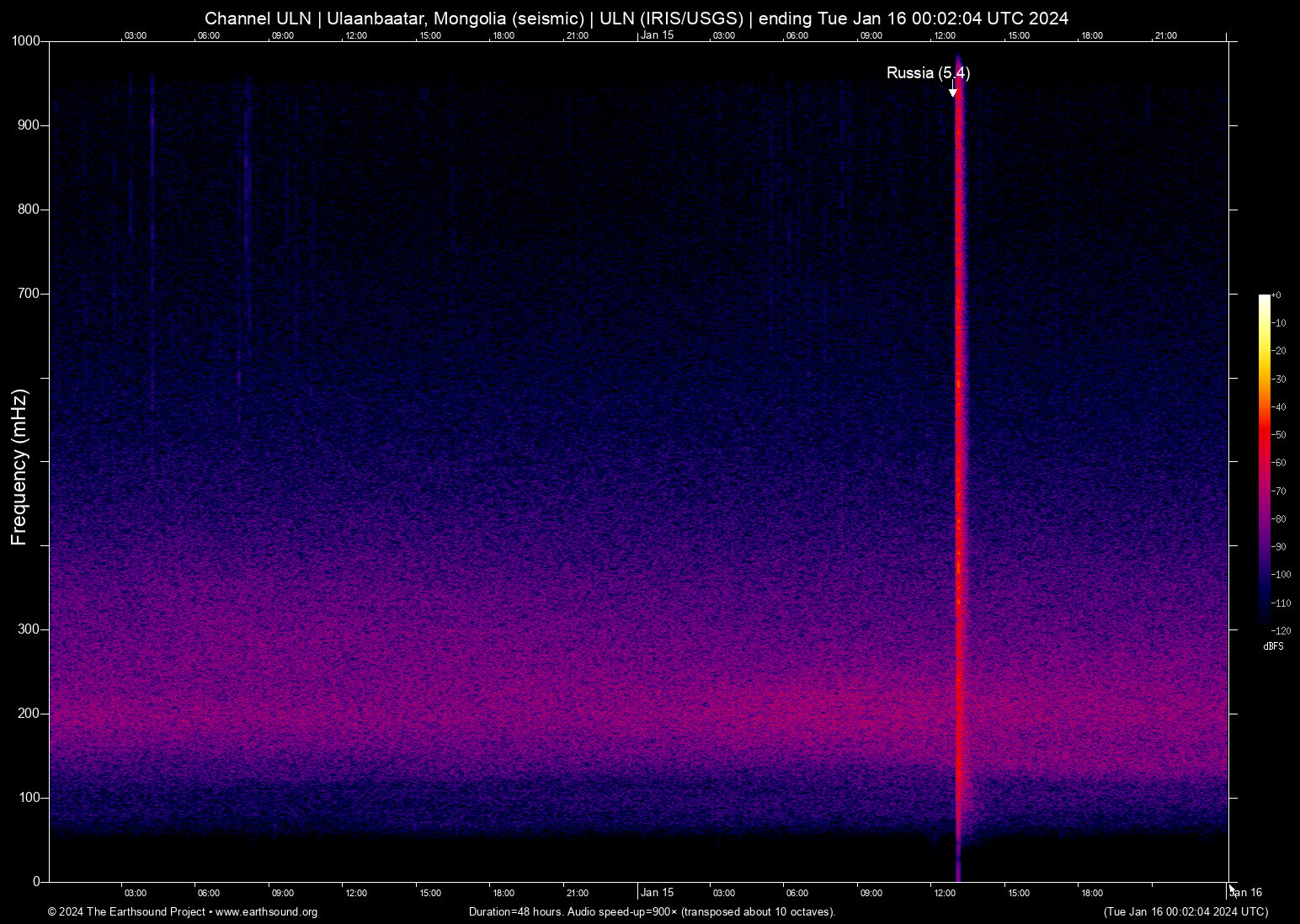Image resolution: width=1300 pixels, height=924 pixels.
Task: Click the Jan 15 date label on top axis
Action: pyautogui.click(x=657, y=35)
